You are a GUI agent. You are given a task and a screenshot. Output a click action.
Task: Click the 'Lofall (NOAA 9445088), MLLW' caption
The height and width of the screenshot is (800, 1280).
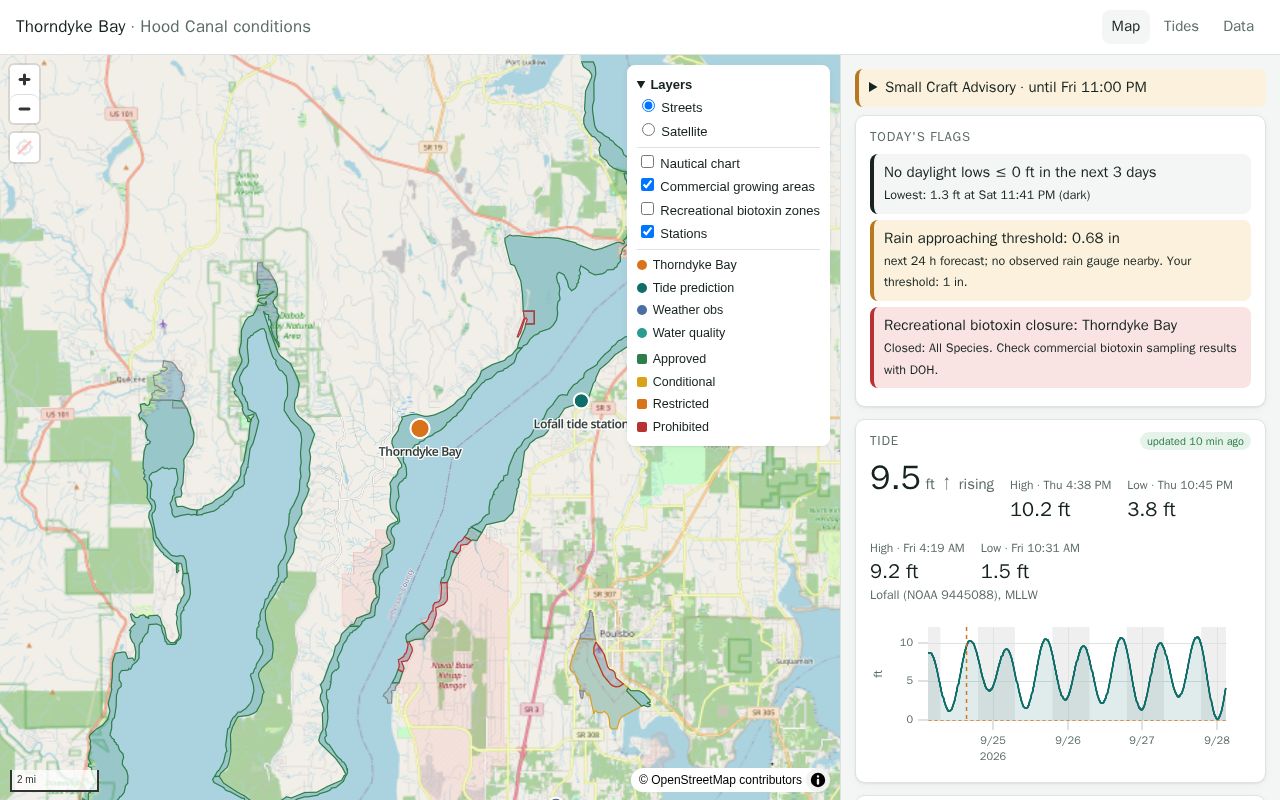click(x=954, y=595)
